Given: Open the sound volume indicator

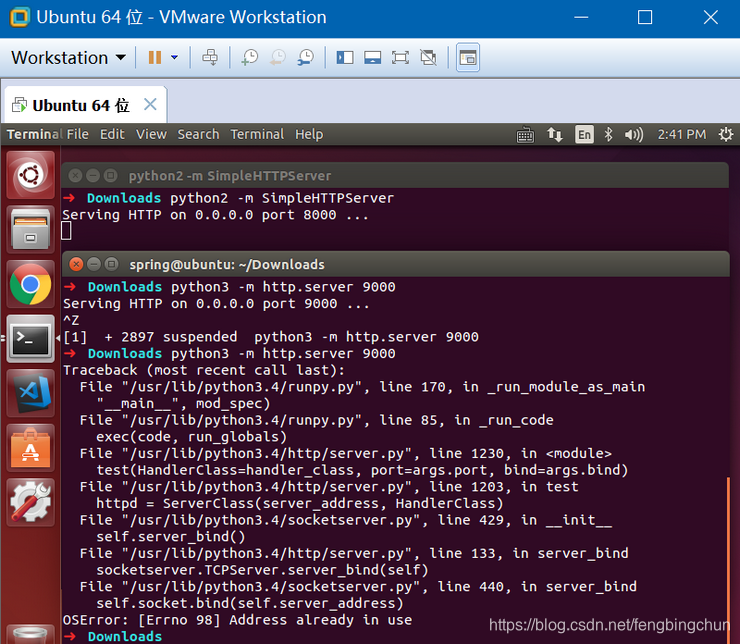Looking at the screenshot, I should 633,135.
